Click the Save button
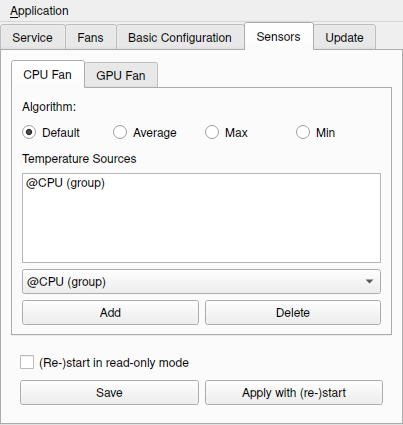 [x=109, y=393]
